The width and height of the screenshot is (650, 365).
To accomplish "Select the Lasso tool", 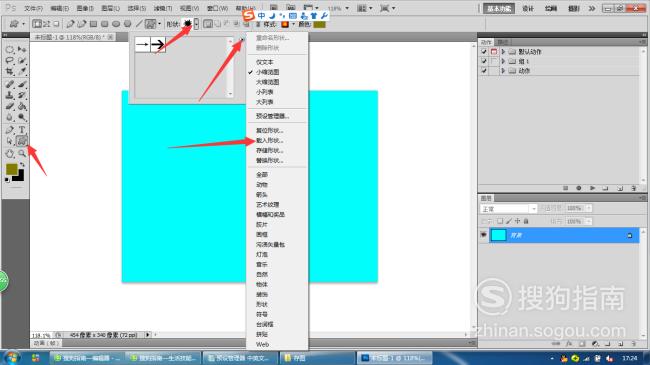I will coord(9,61).
